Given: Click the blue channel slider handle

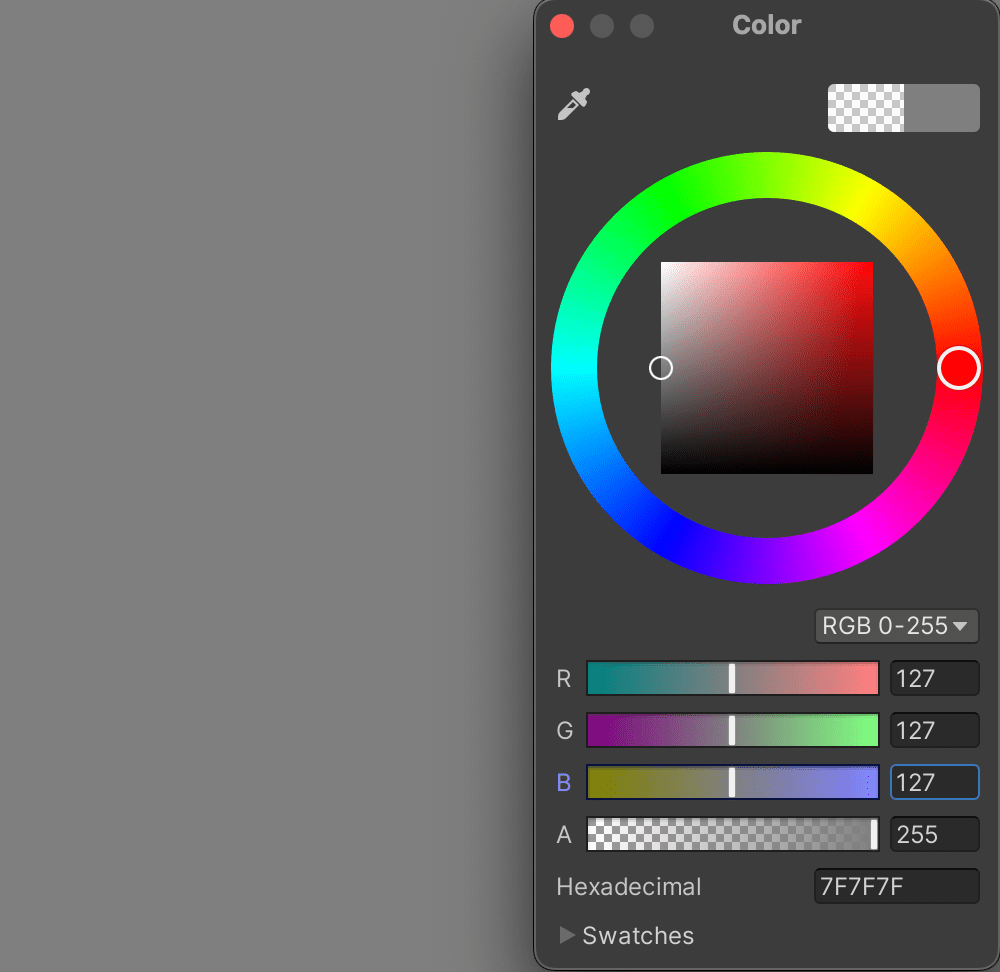Looking at the screenshot, I should pos(732,782).
